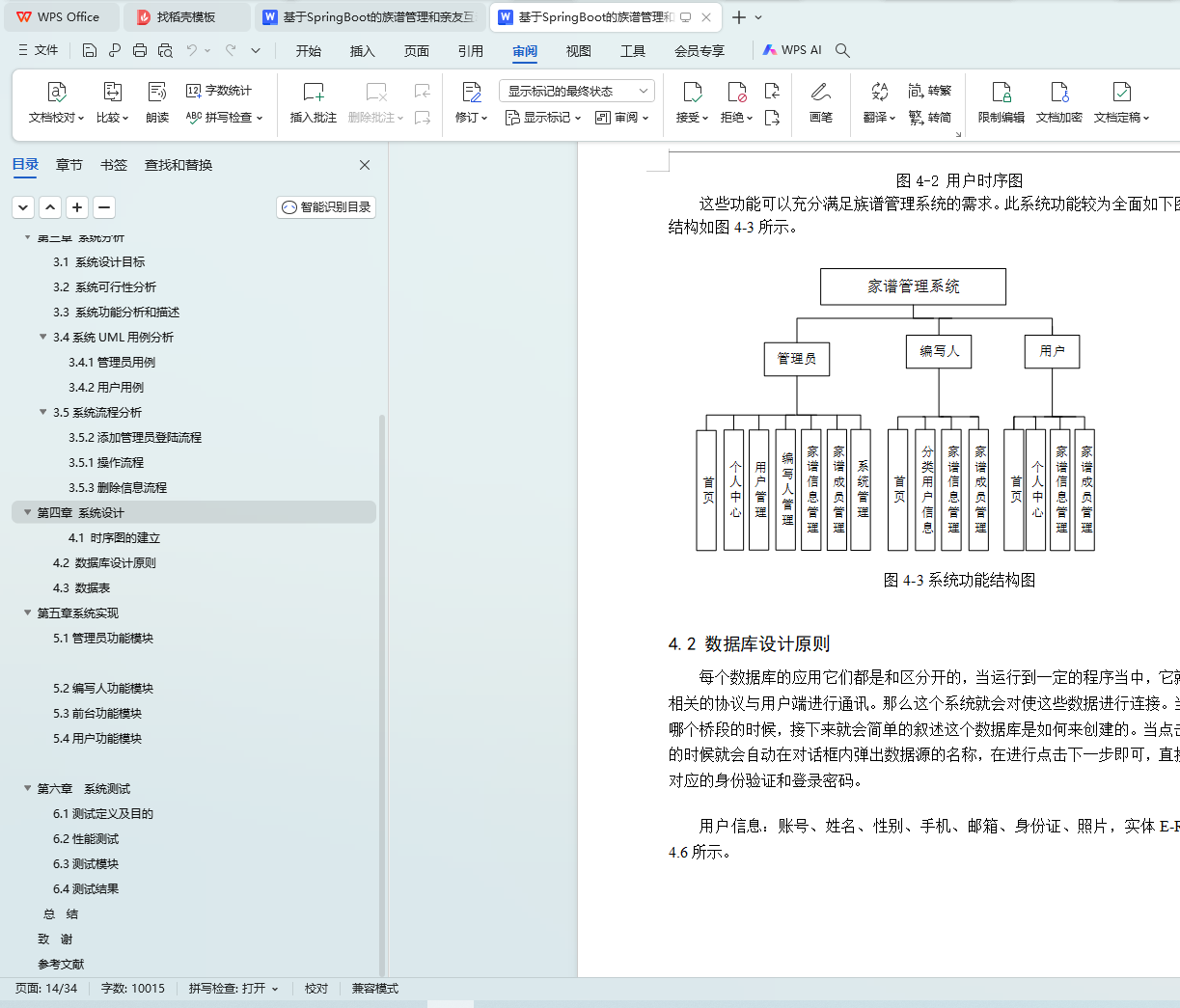1180x1008 pixels.
Task: Open the search magnifier in menu bar
Action: click(x=842, y=50)
